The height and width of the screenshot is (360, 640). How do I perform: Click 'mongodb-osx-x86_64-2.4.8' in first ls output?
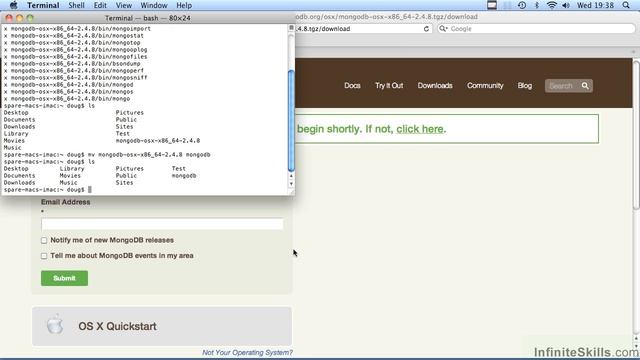click(158, 140)
